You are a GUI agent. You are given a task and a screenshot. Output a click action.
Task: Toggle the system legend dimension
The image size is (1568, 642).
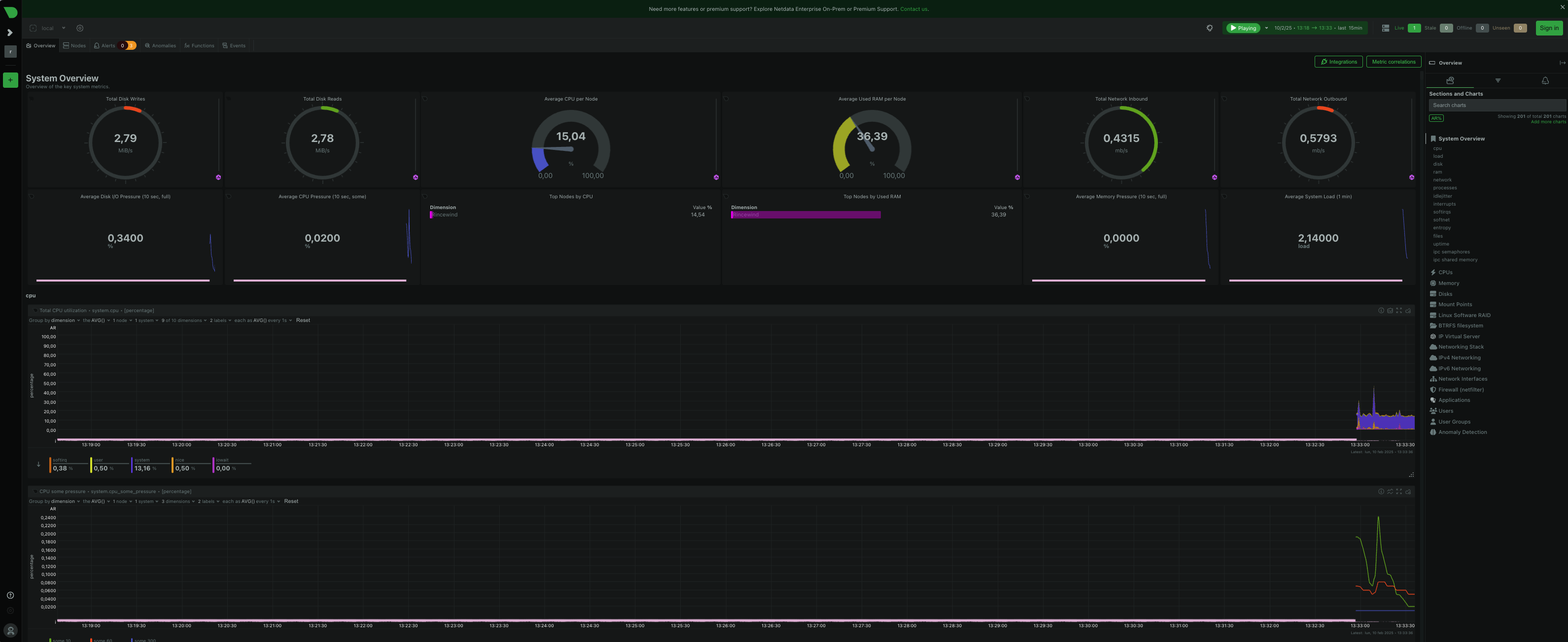click(150, 465)
